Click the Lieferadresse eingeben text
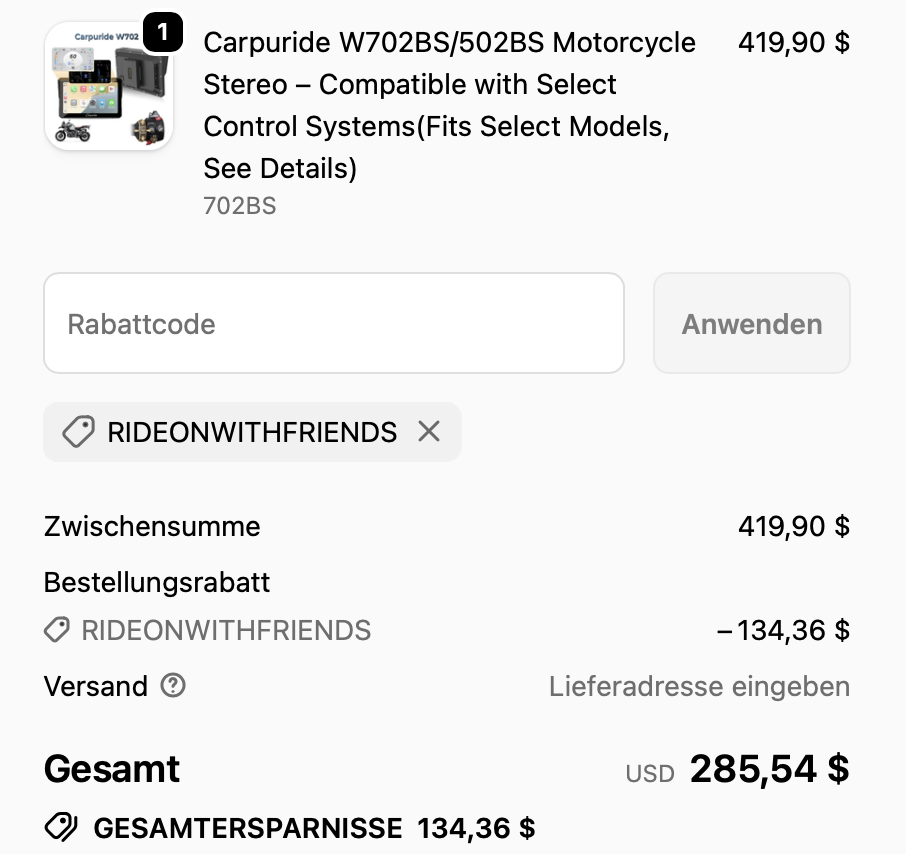906x854 pixels. (x=699, y=687)
